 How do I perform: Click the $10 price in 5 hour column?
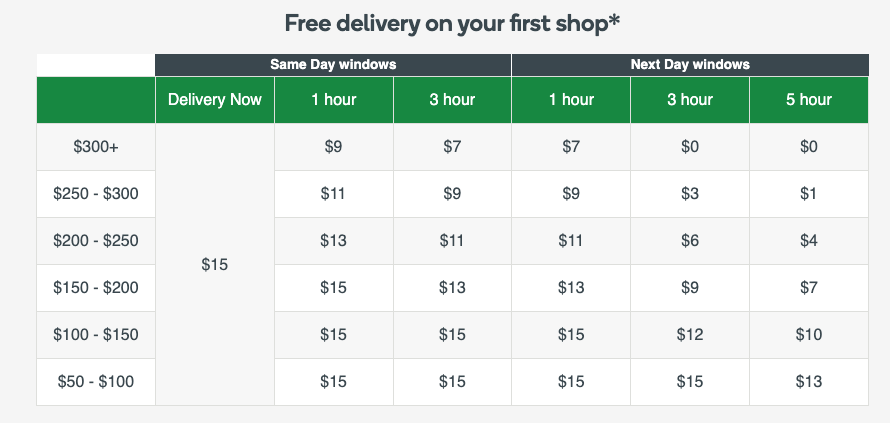(x=809, y=335)
